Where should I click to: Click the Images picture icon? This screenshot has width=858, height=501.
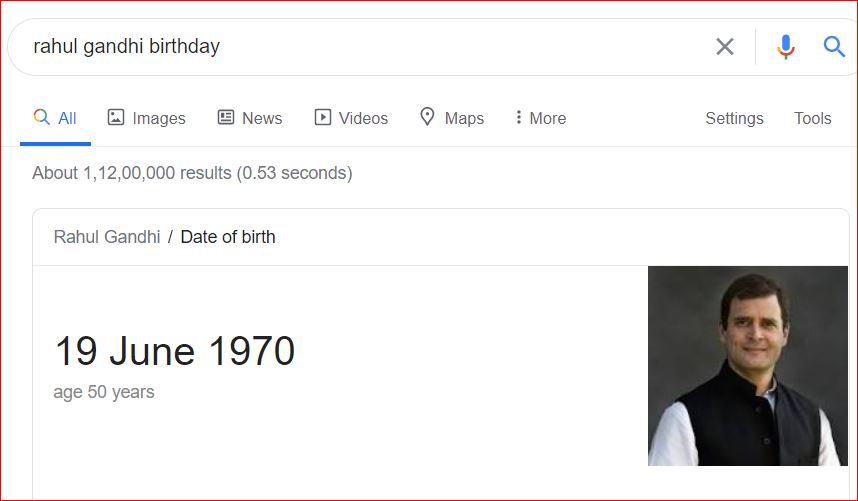(x=115, y=117)
